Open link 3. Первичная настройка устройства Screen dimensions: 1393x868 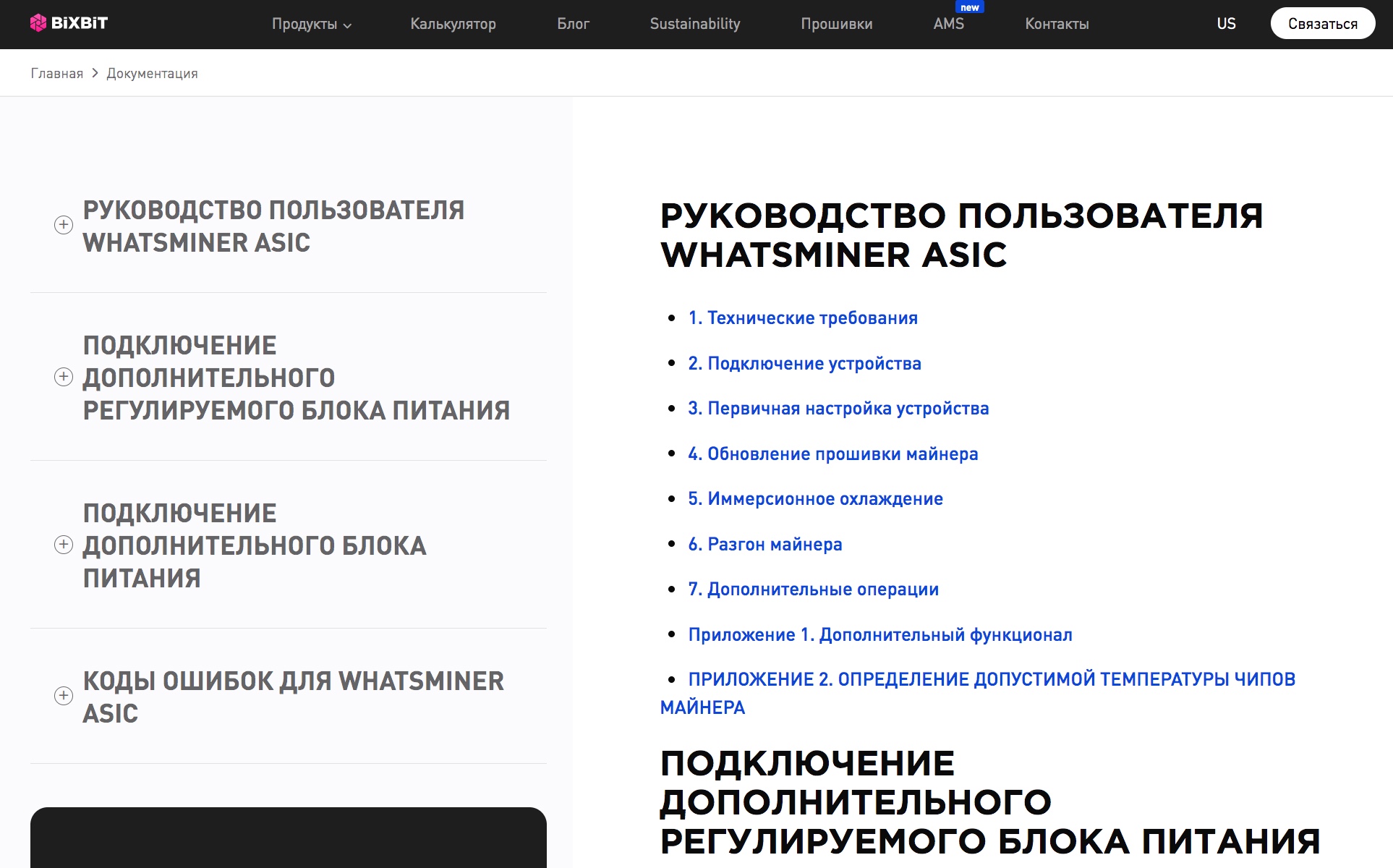(838, 409)
